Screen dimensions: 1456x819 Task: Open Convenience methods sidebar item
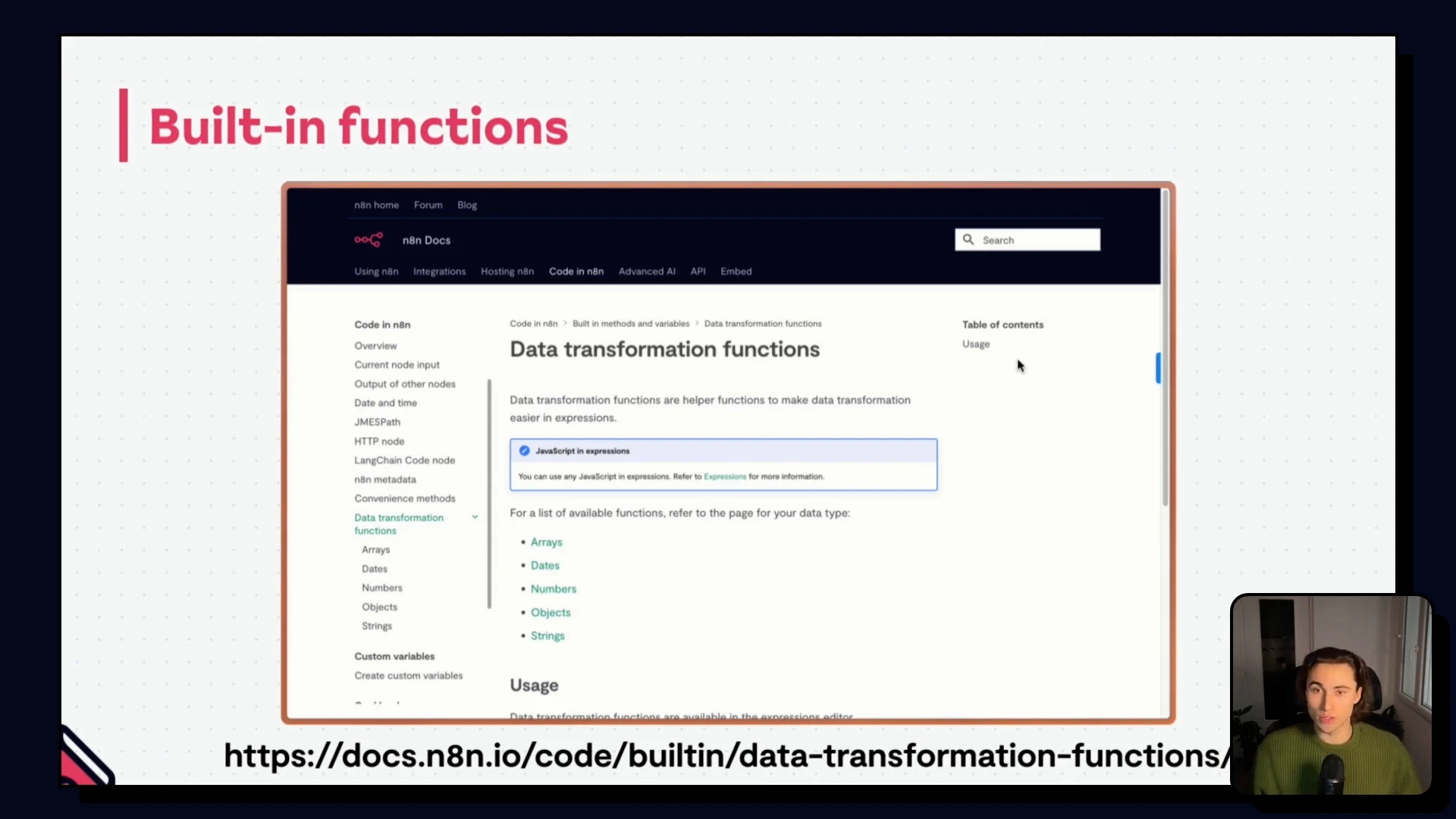[405, 498]
